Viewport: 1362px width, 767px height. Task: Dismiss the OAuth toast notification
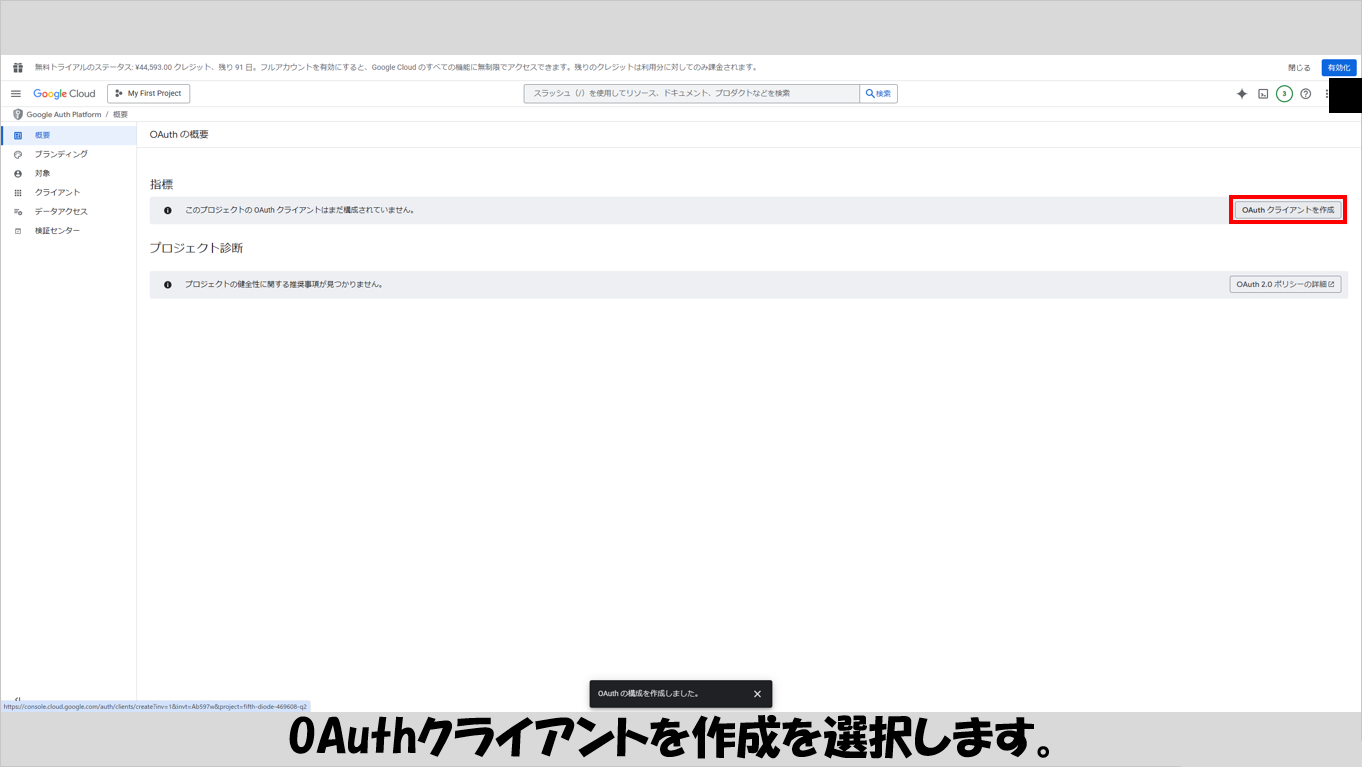tap(757, 694)
